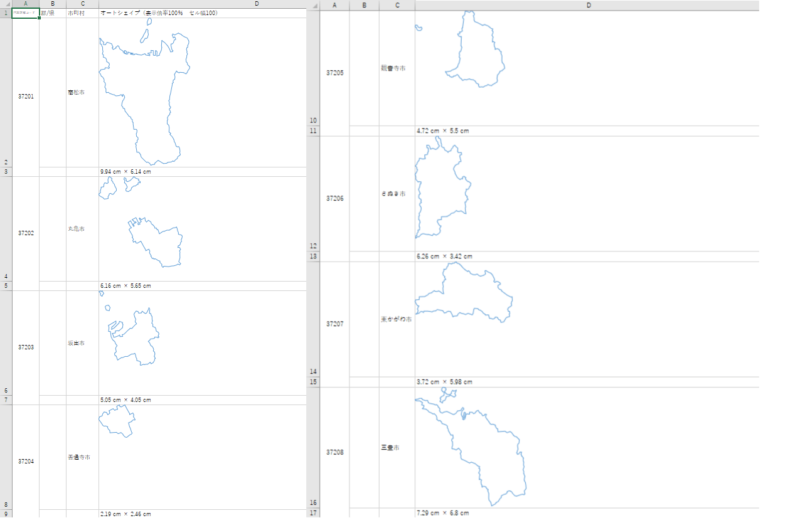Viewport: 800px width, 518px height.
Task: Click the large outline shape beside code 37208
Action: [x=470, y=447]
